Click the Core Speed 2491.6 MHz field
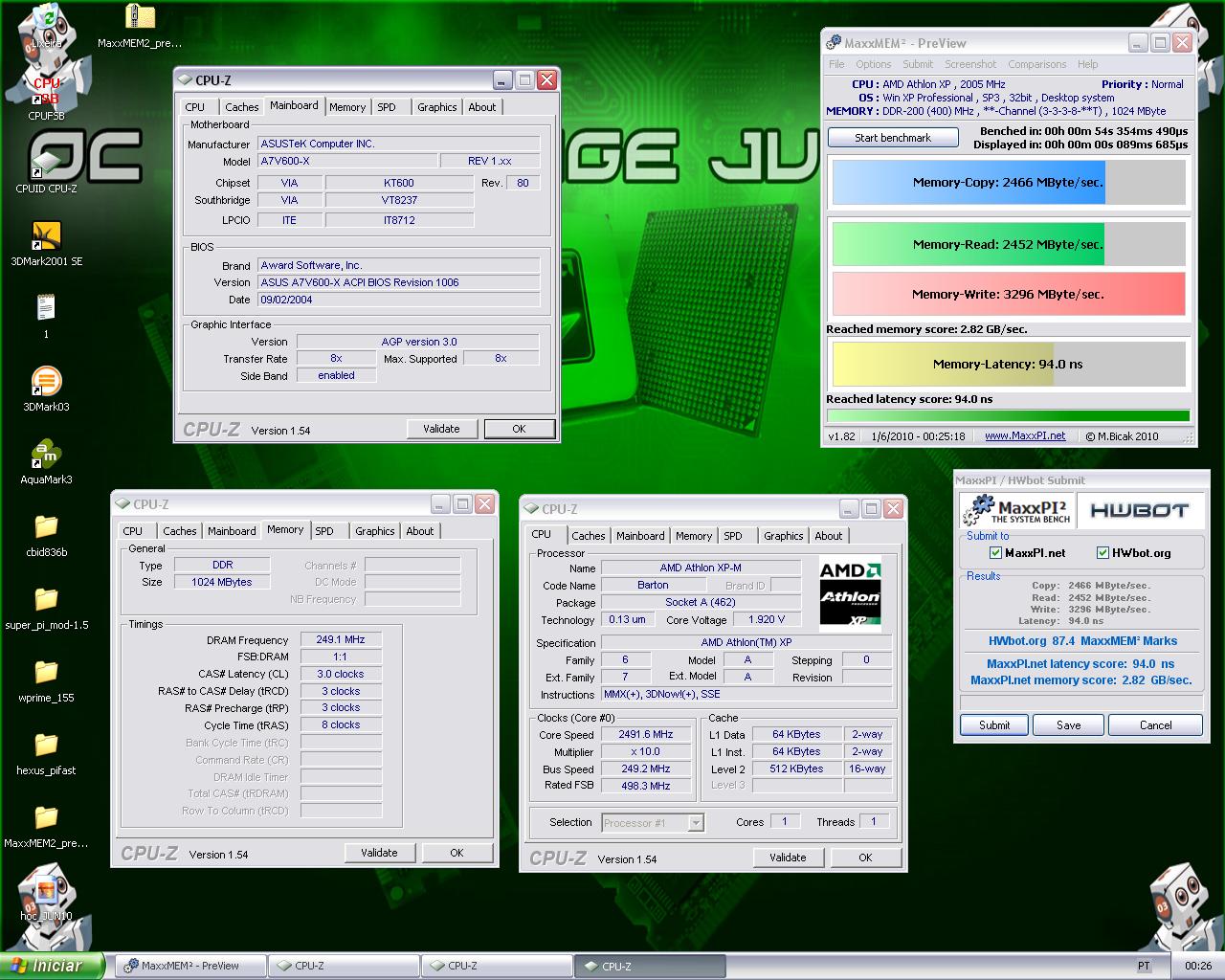The height and width of the screenshot is (980, 1225). pyautogui.click(x=646, y=734)
